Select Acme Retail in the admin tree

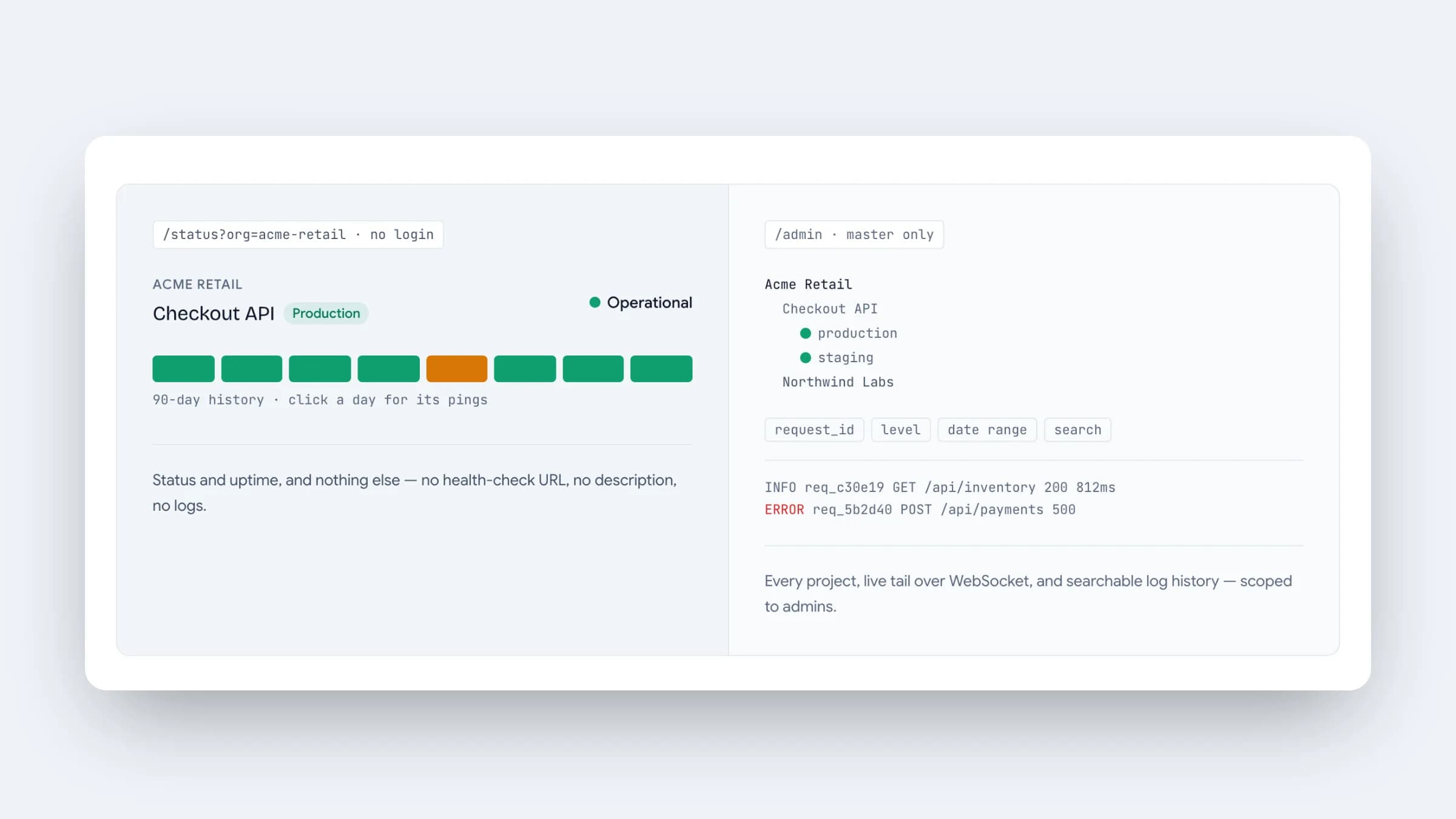tap(808, 285)
